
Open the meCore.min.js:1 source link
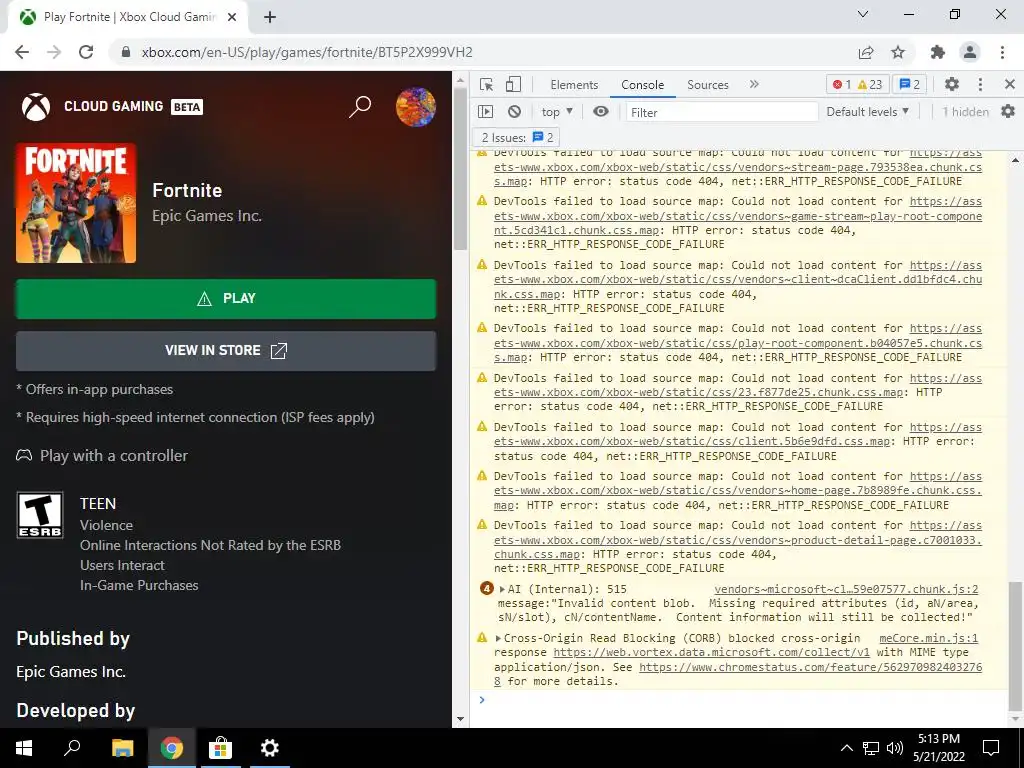[x=929, y=638]
